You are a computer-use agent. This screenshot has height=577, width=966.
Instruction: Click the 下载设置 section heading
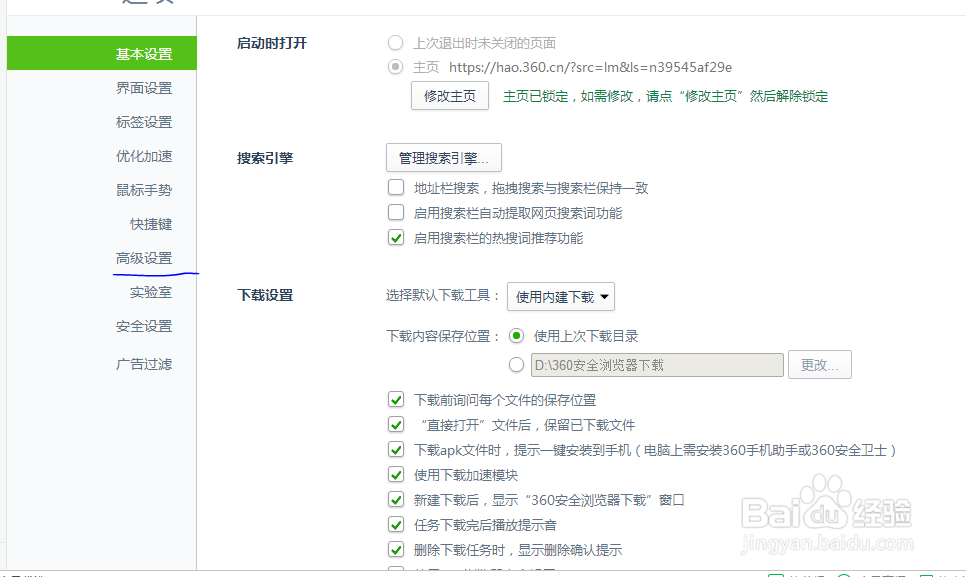(265, 295)
